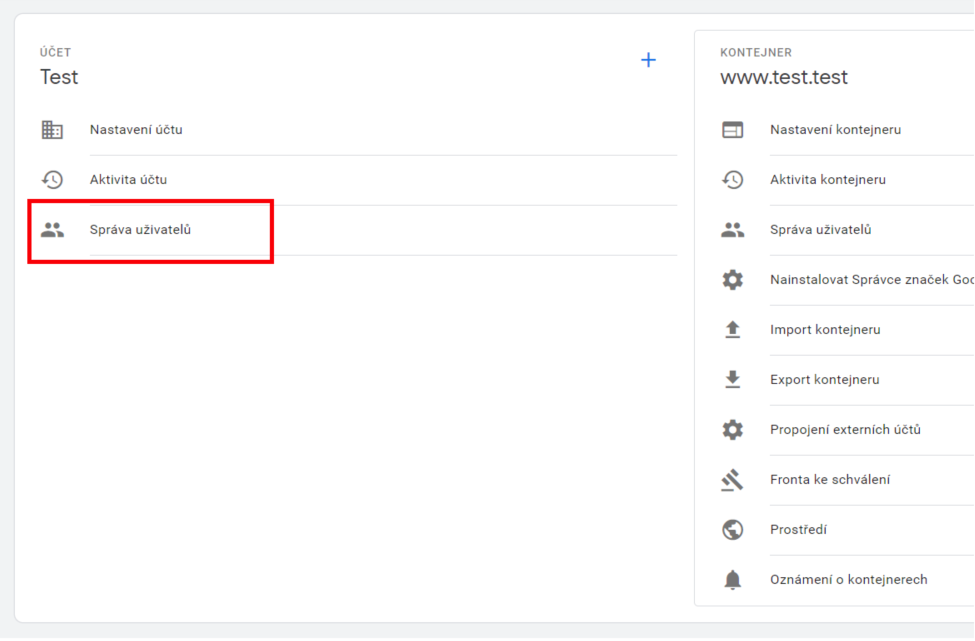Click the download arrow icon for Export kontejneru

pos(732,379)
